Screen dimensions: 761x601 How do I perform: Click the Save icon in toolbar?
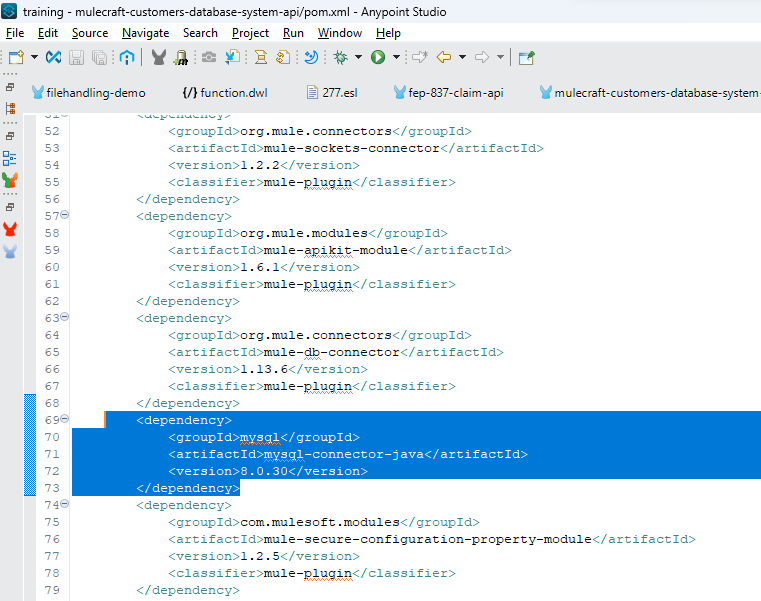[x=78, y=58]
